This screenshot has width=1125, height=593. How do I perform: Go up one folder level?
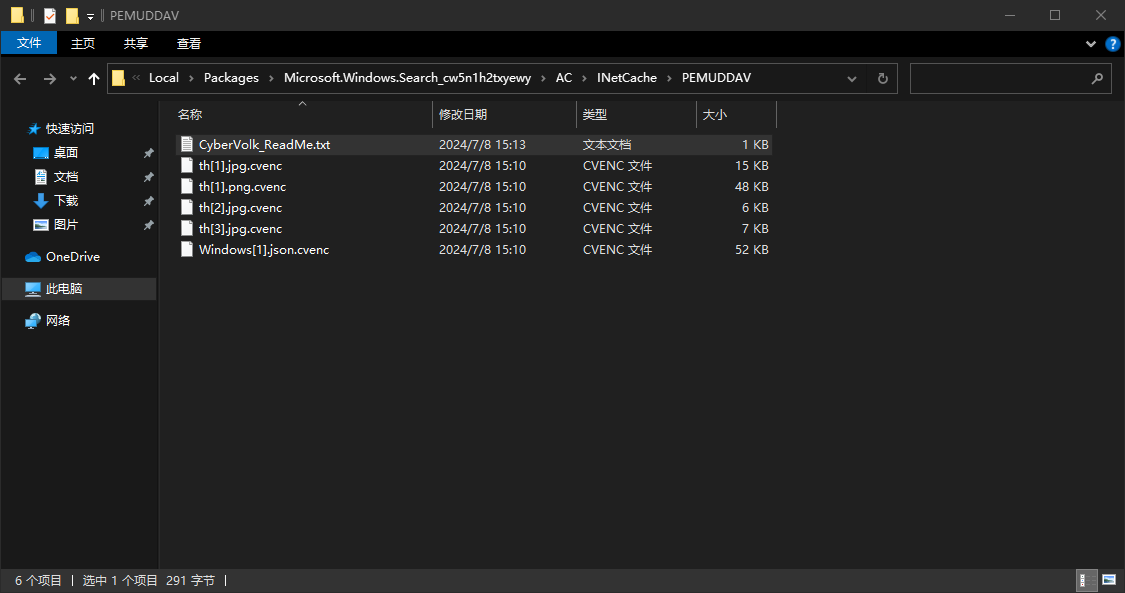coord(93,79)
